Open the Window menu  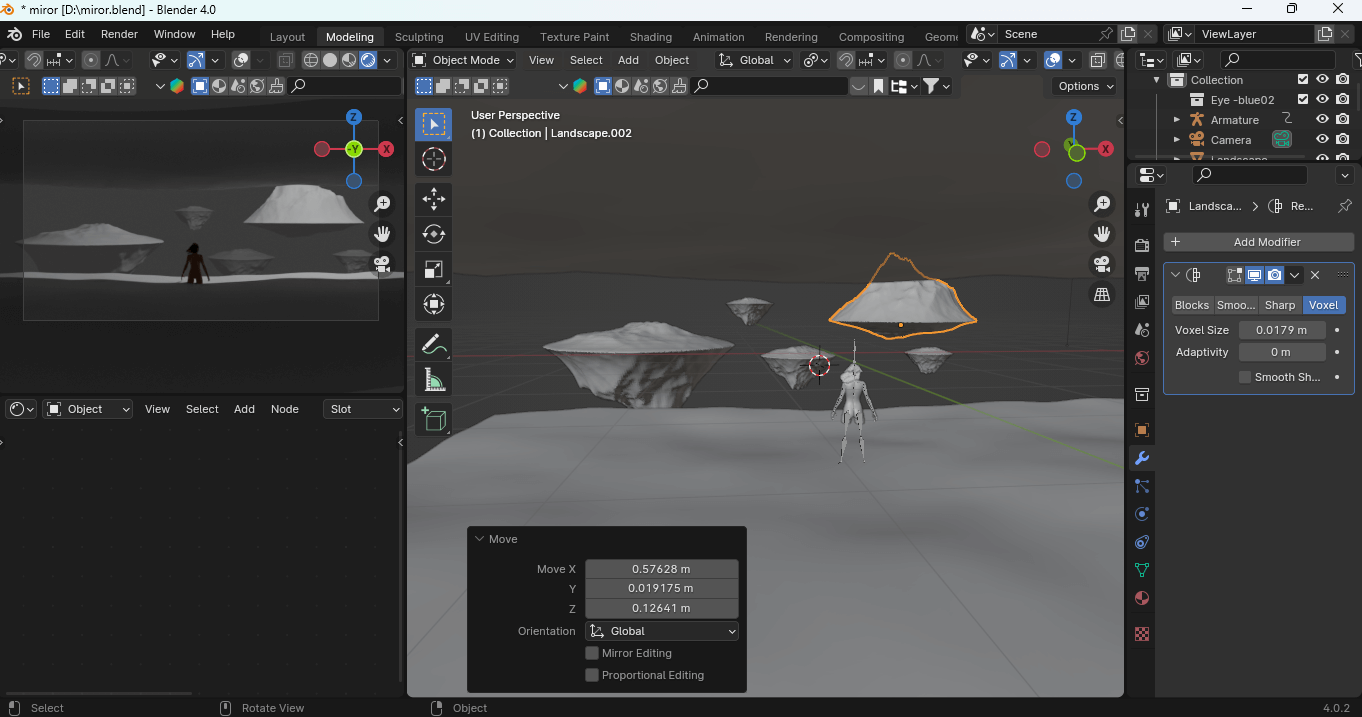tap(174, 34)
